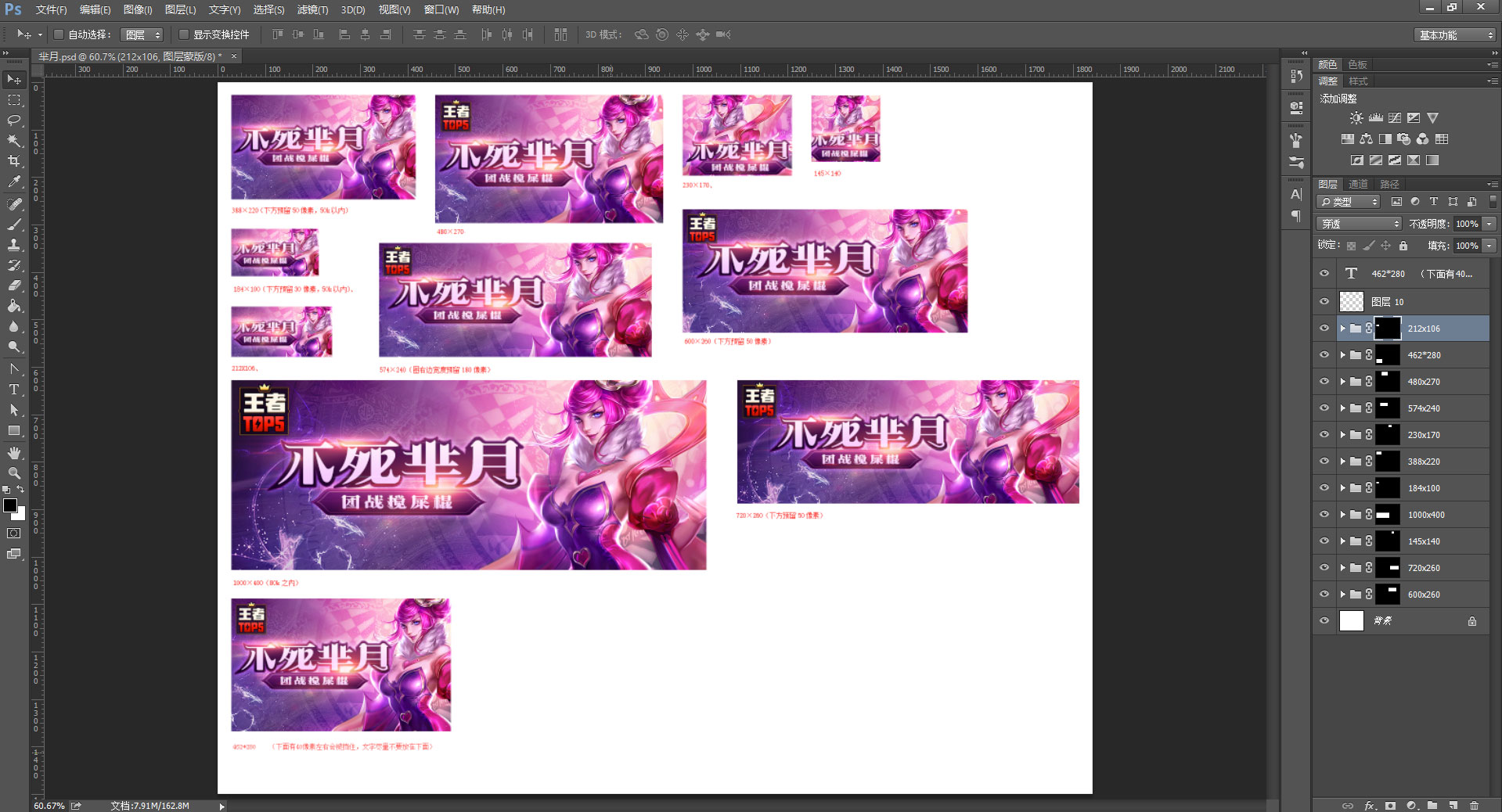Toggle Quick Mask mode icon
The height and width of the screenshot is (812, 1502).
point(14,534)
